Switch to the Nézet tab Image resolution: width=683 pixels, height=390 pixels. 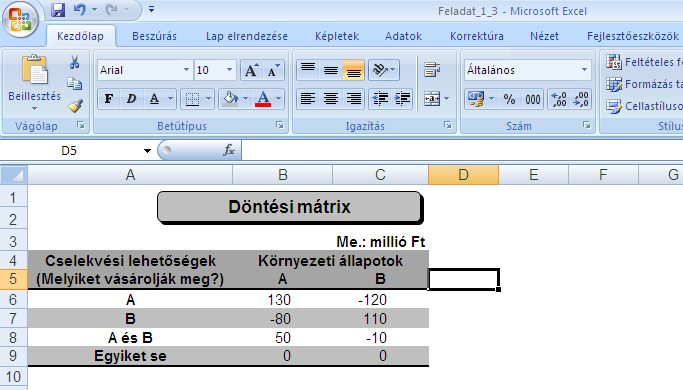544,36
